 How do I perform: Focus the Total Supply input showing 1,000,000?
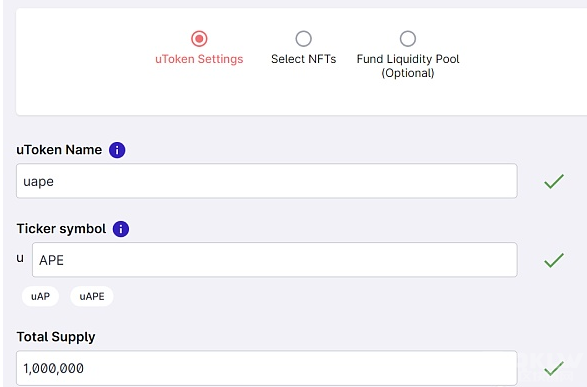coord(267,368)
